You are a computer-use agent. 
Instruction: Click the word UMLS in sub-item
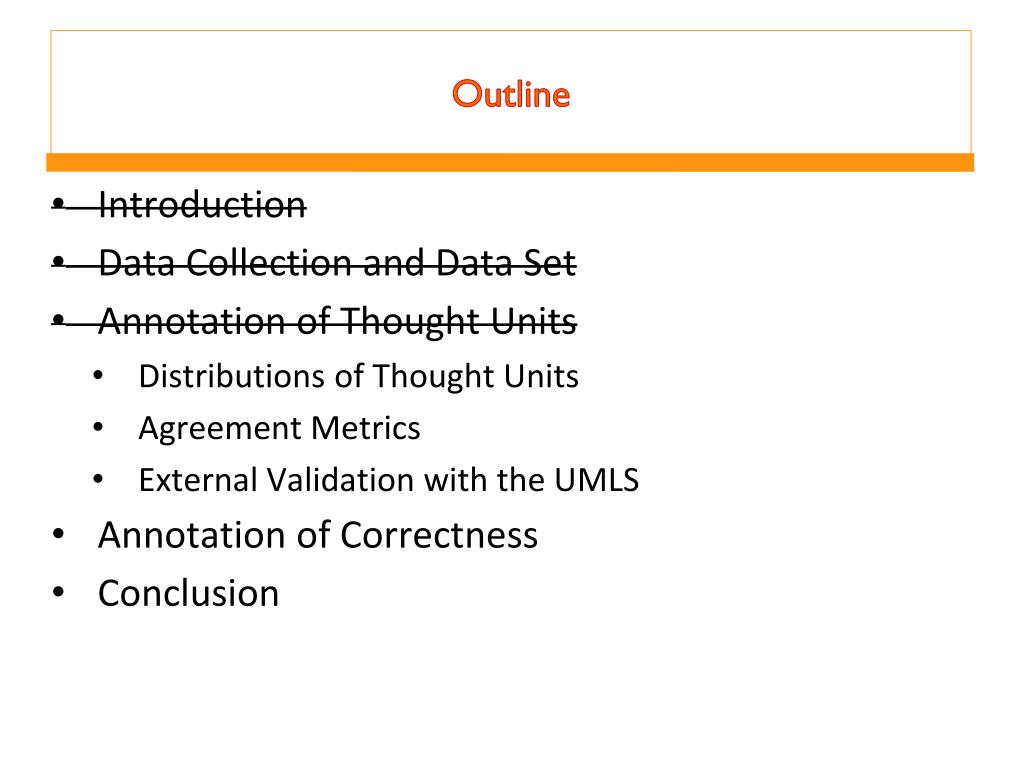point(596,480)
